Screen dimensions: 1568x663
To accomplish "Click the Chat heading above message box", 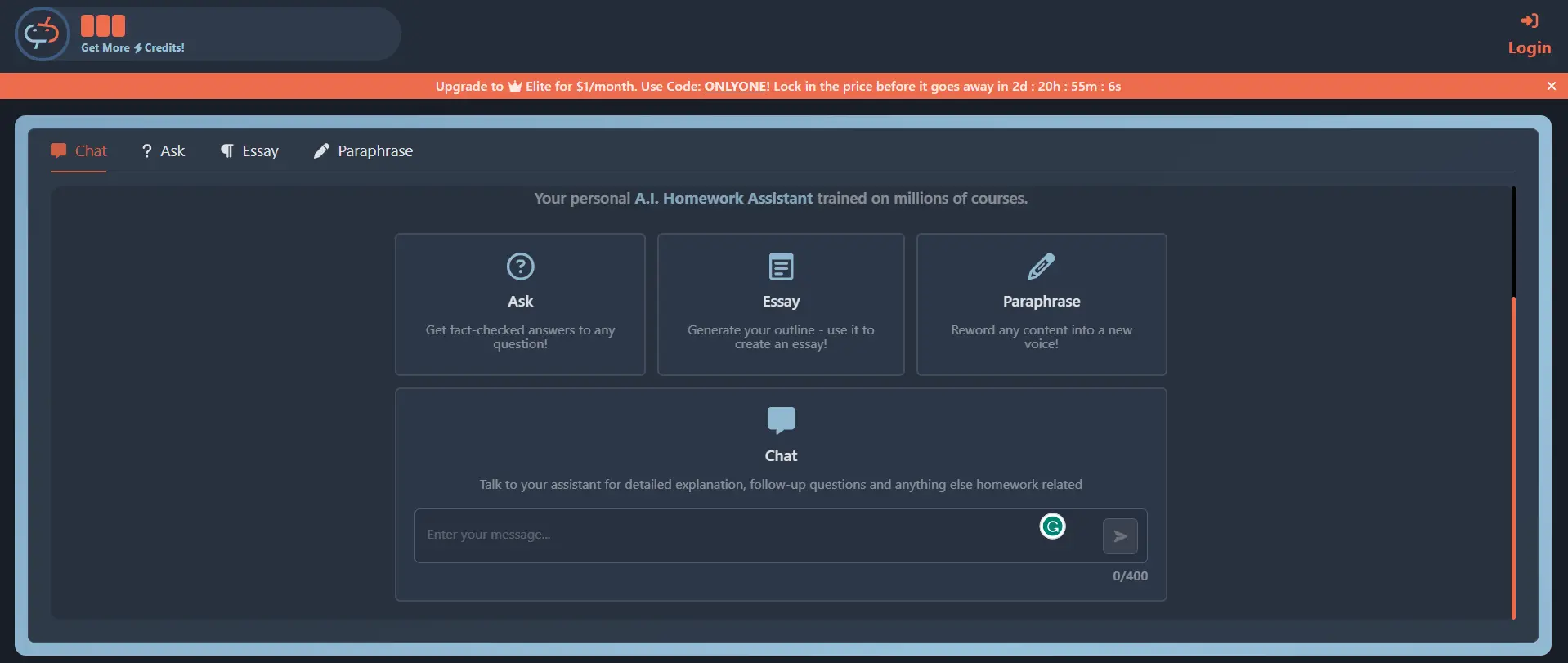I will tap(781, 456).
